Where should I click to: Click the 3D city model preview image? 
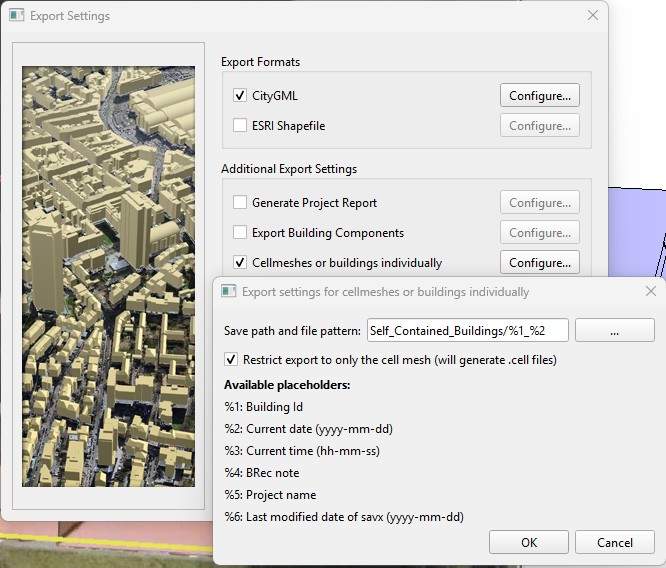tap(109, 276)
